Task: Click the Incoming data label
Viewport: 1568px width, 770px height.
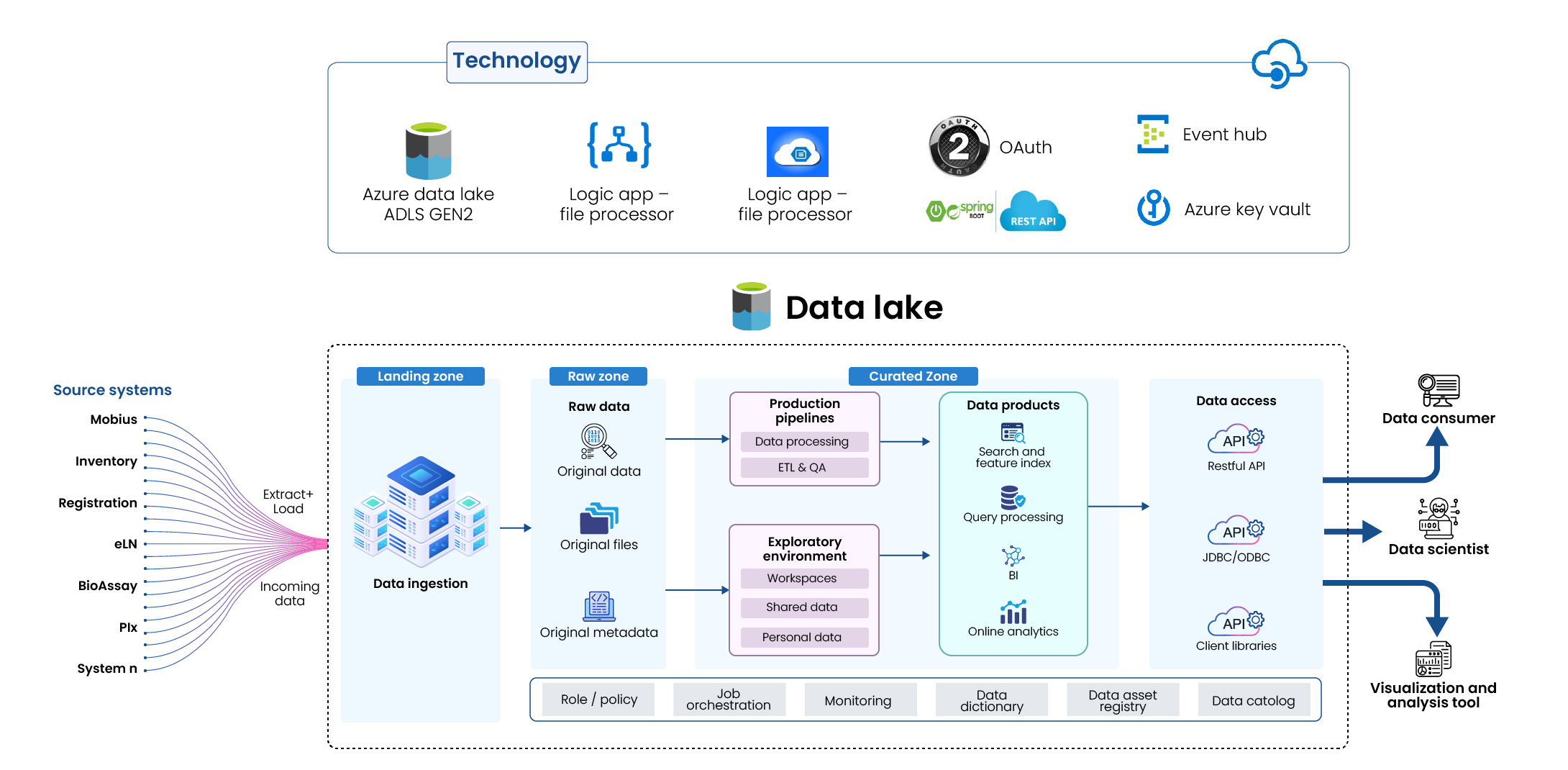Action: (x=289, y=594)
